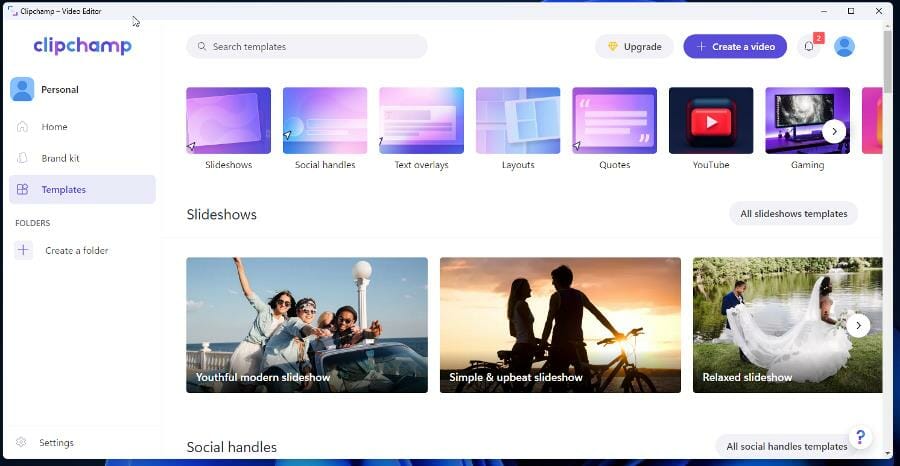
Task: Click the Settings gear icon
Action: click(21, 442)
